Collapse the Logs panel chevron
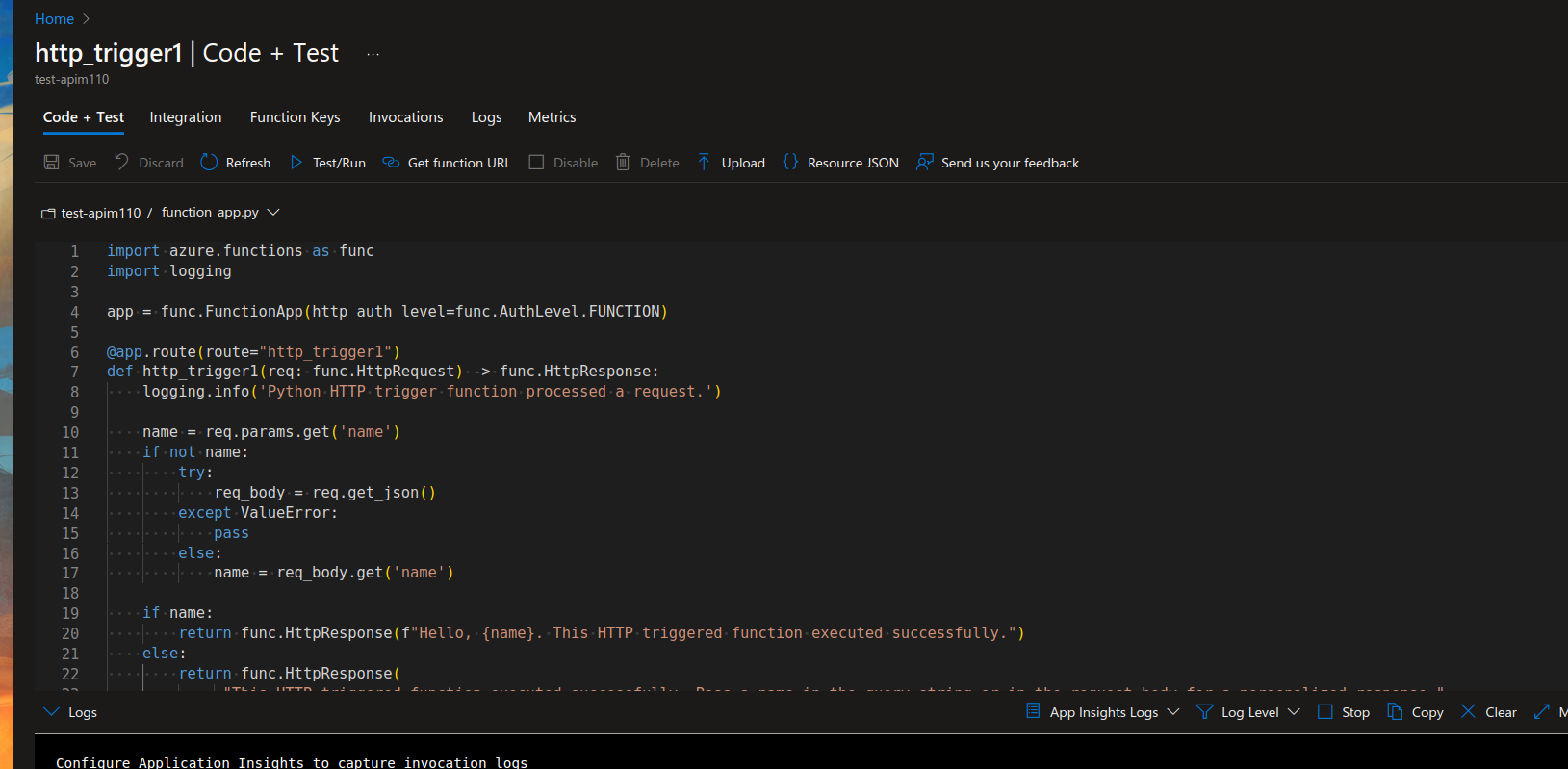Viewport: 1568px width, 769px height. pyautogui.click(x=51, y=711)
